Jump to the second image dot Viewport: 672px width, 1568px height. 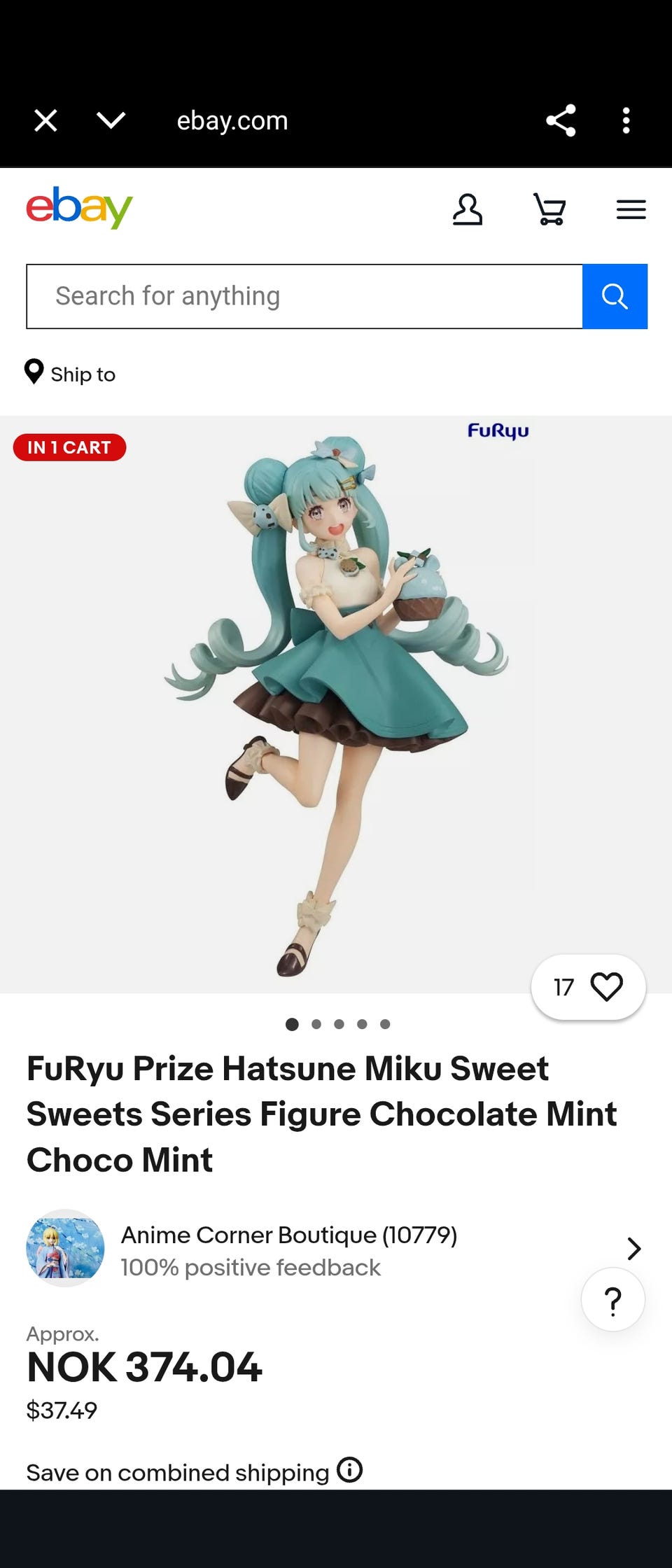316,1024
